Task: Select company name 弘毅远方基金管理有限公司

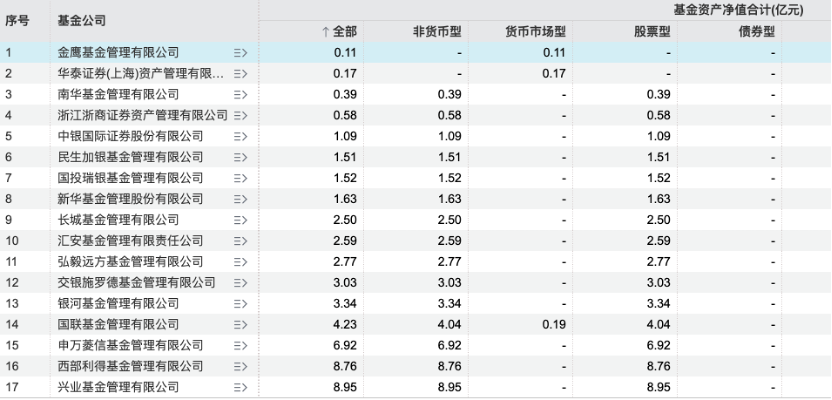Action: 131,262
